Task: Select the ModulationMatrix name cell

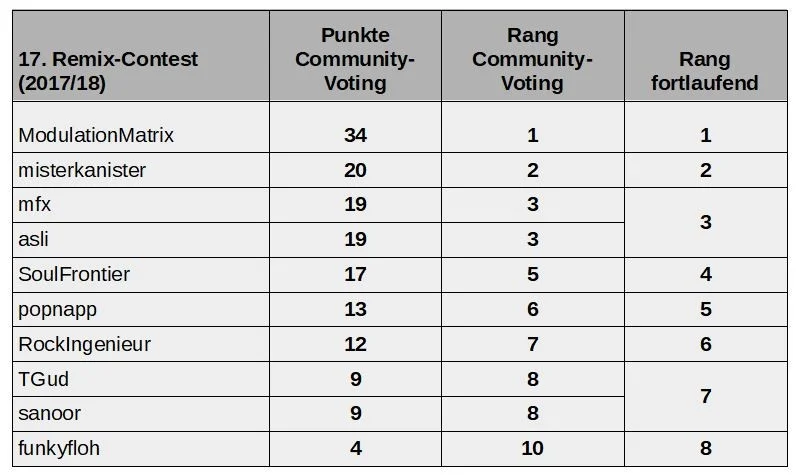Action: (x=141, y=127)
